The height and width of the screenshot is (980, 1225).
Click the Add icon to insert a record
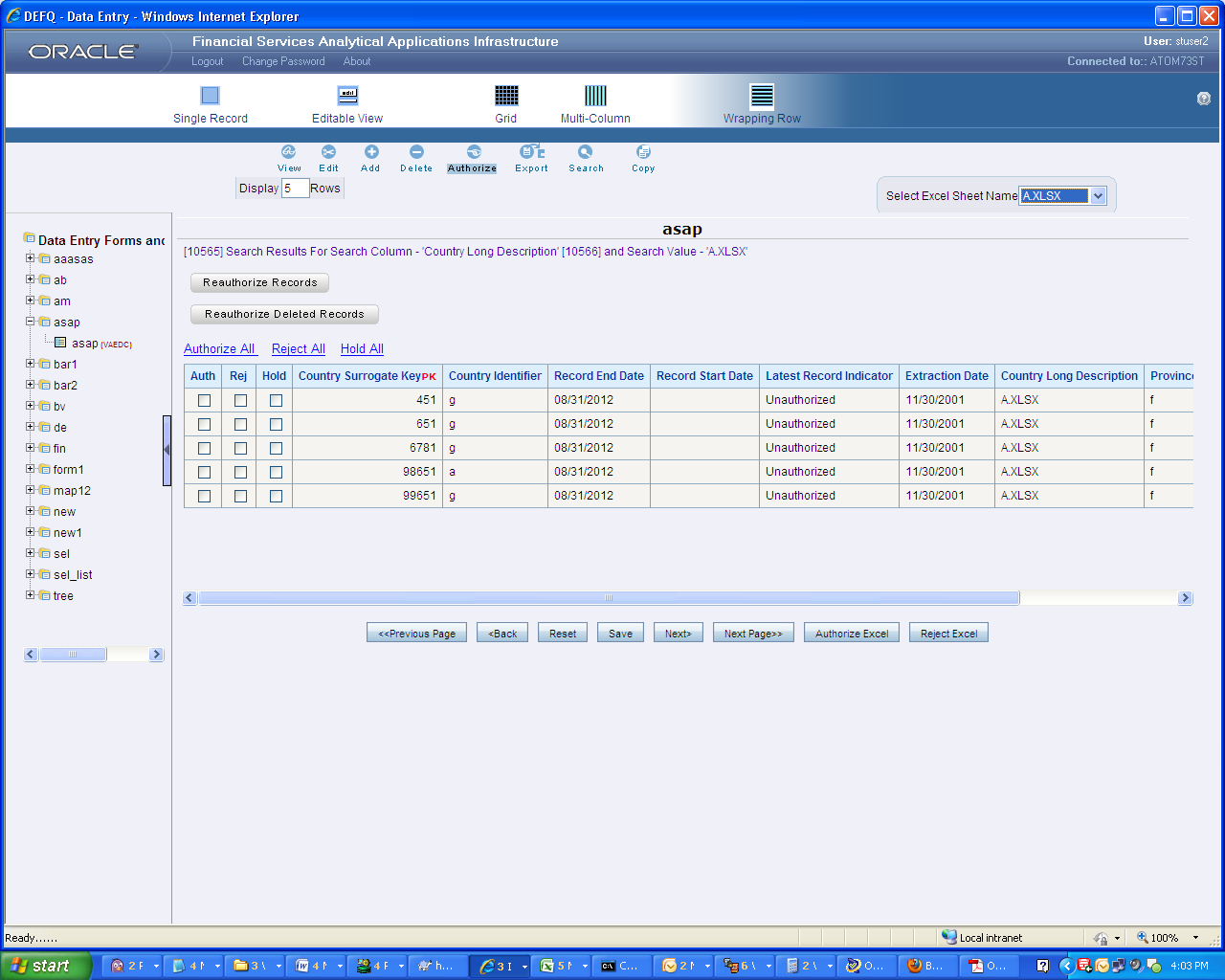370,156
